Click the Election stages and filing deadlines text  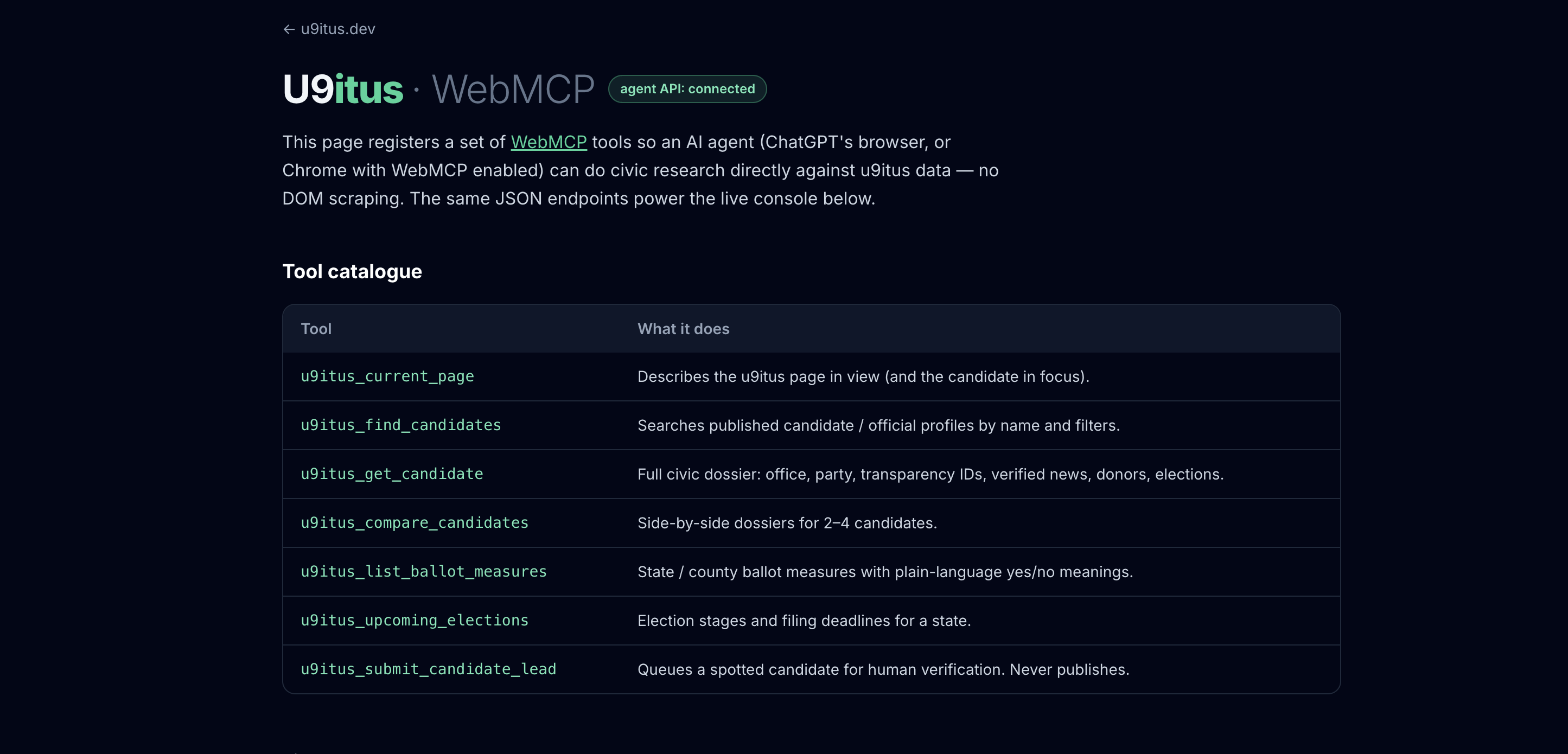coord(804,620)
